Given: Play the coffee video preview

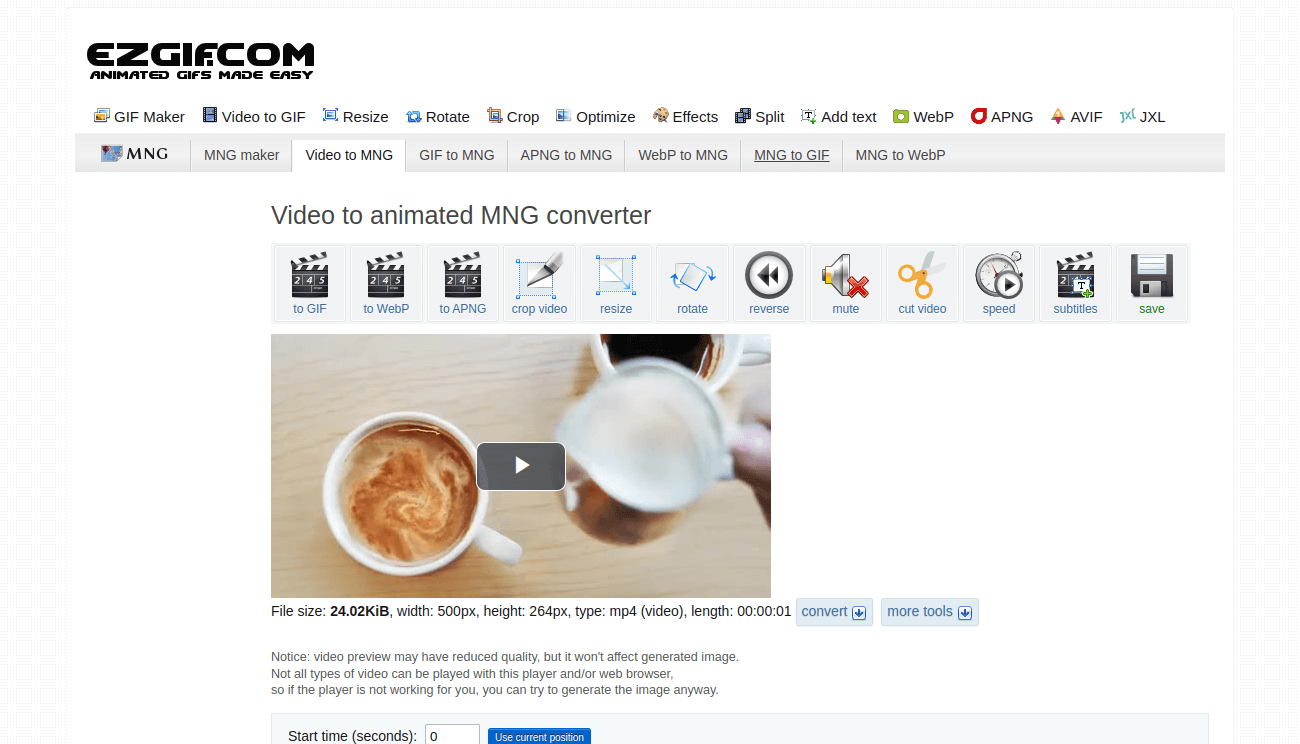Looking at the screenshot, I should pyautogui.click(x=520, y=466).
